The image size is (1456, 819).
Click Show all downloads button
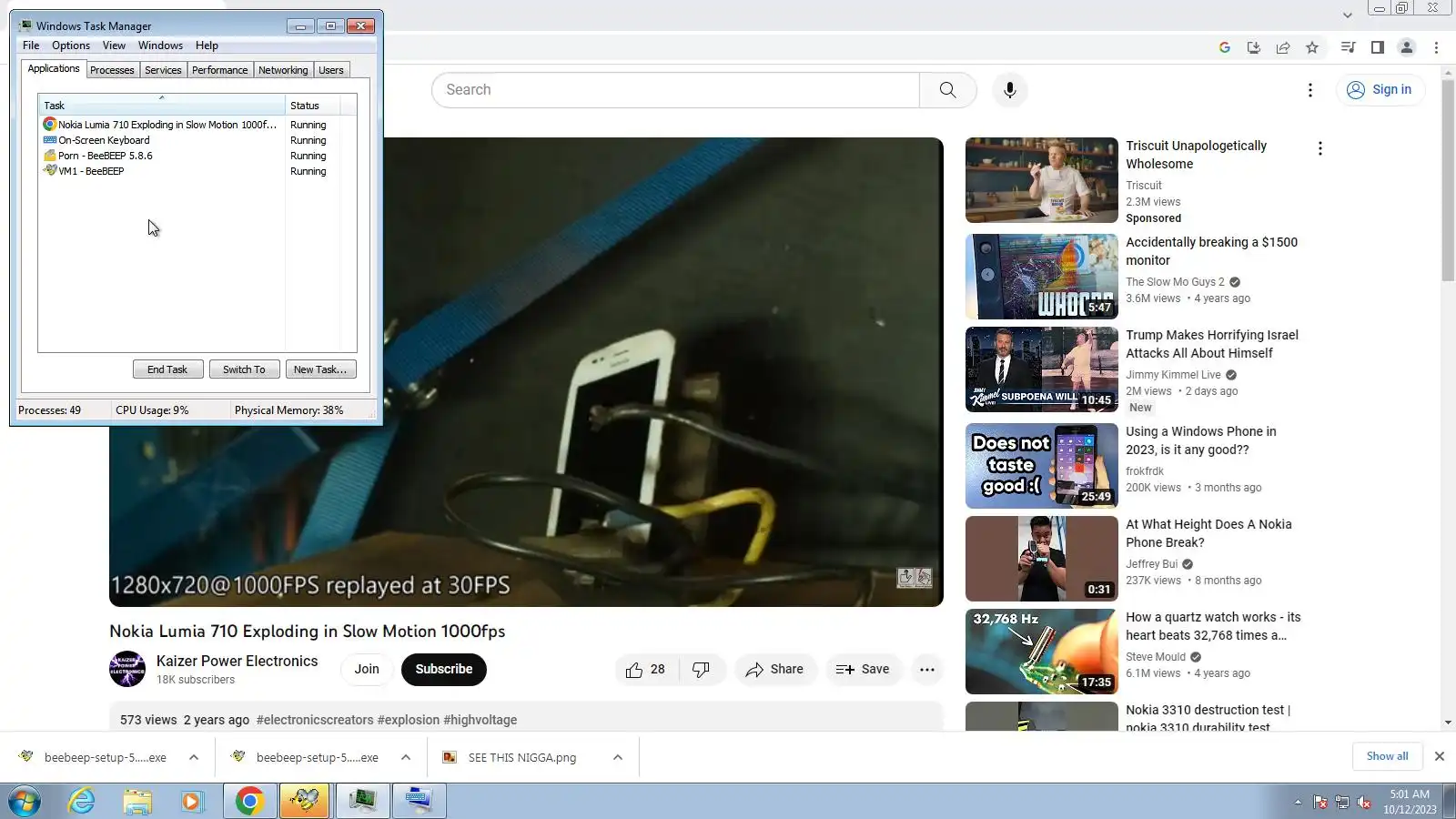(1387, 756)
